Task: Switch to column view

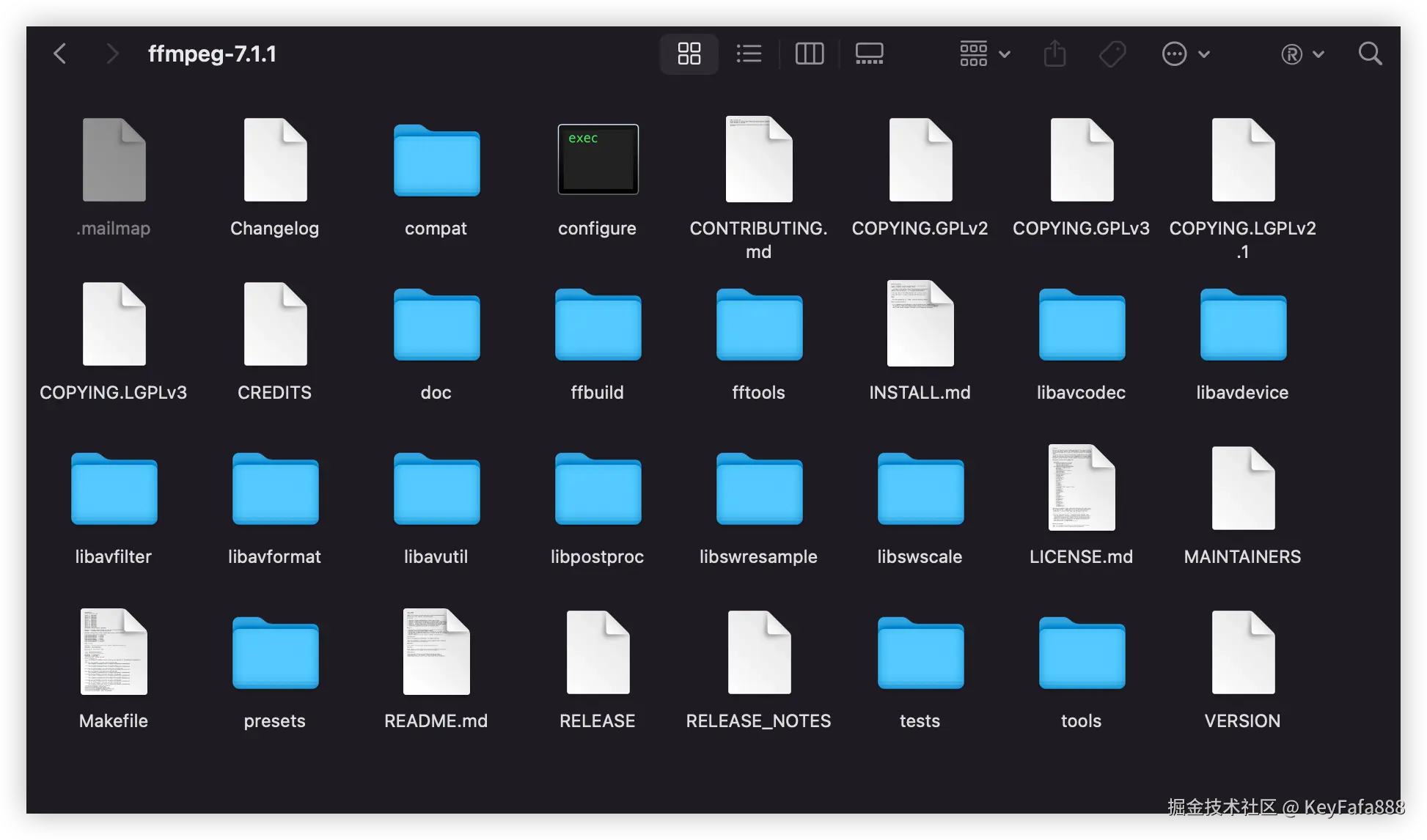Action: pos(810,54)
